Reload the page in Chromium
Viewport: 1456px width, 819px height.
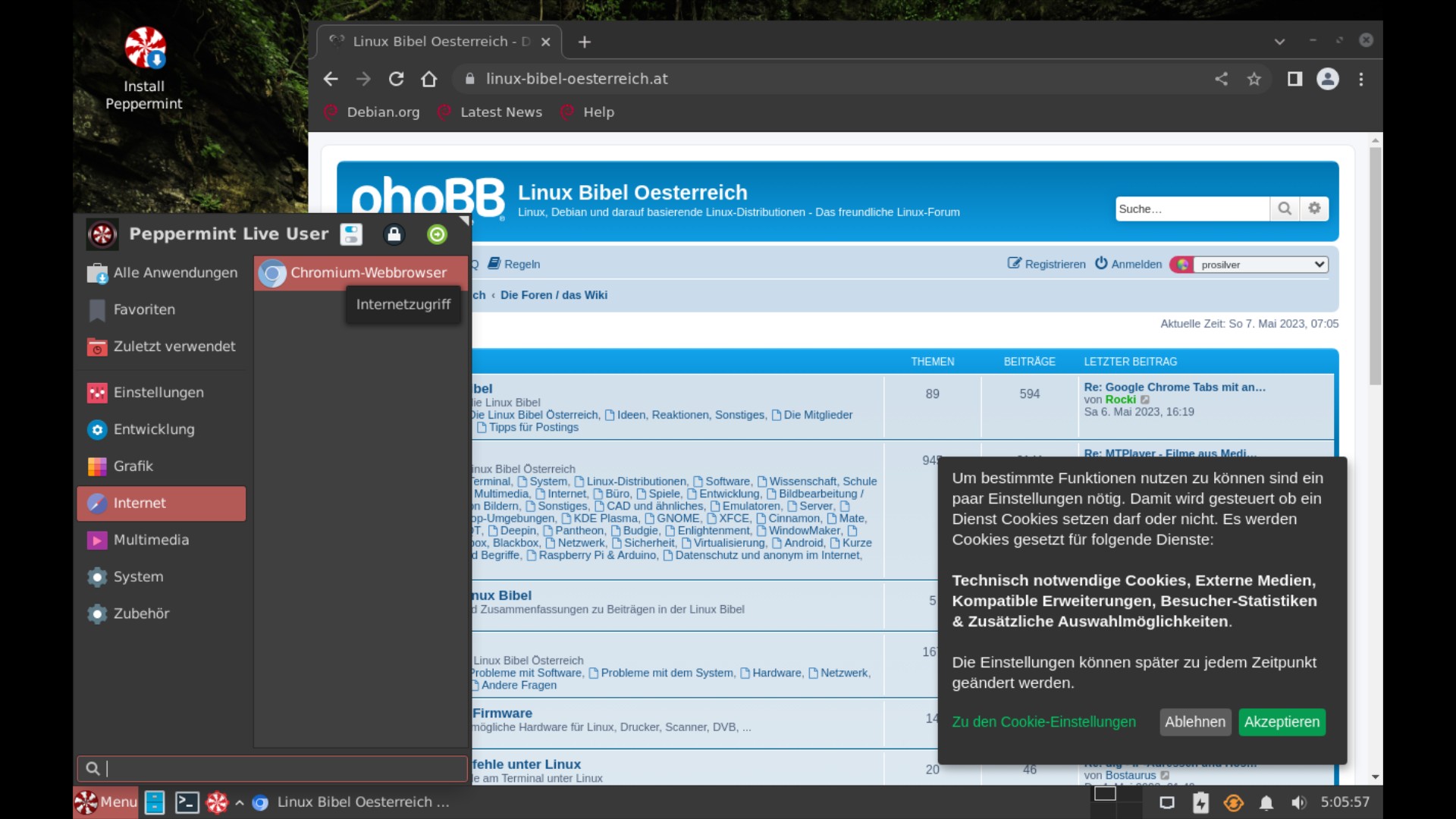click(396, 79)
